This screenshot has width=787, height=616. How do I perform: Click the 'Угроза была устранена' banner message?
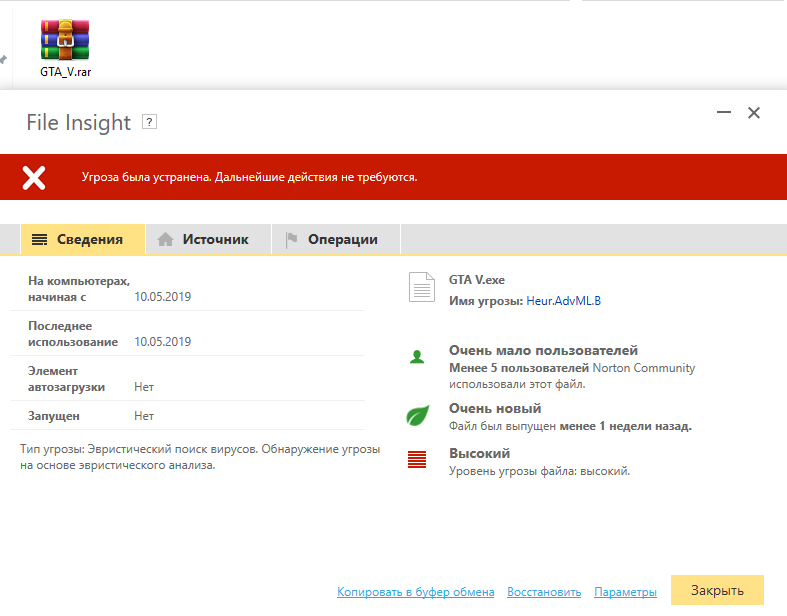click(249, 177)
